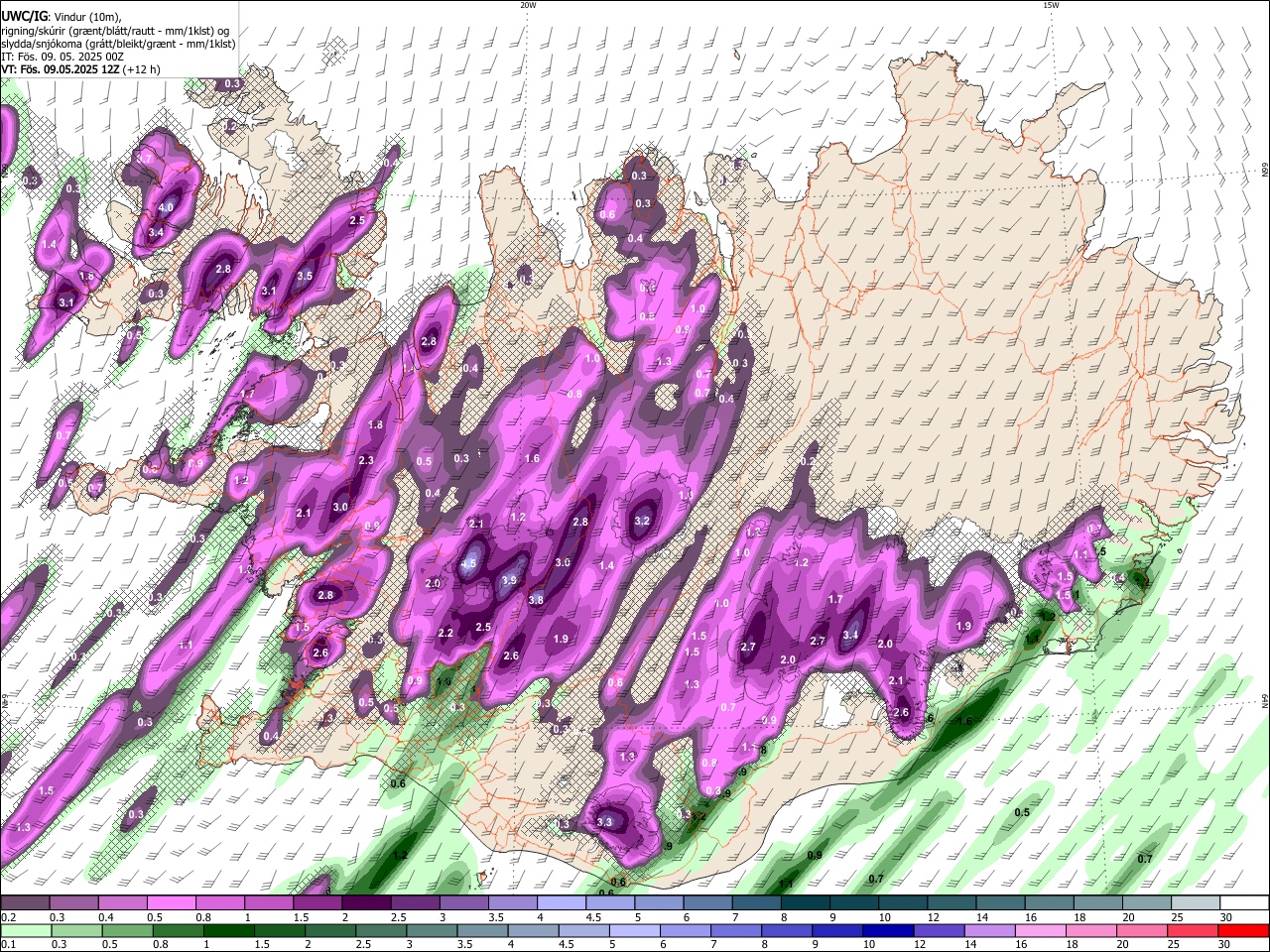Click the 'rigning/skúrir' description line

(x=115, y=30)
